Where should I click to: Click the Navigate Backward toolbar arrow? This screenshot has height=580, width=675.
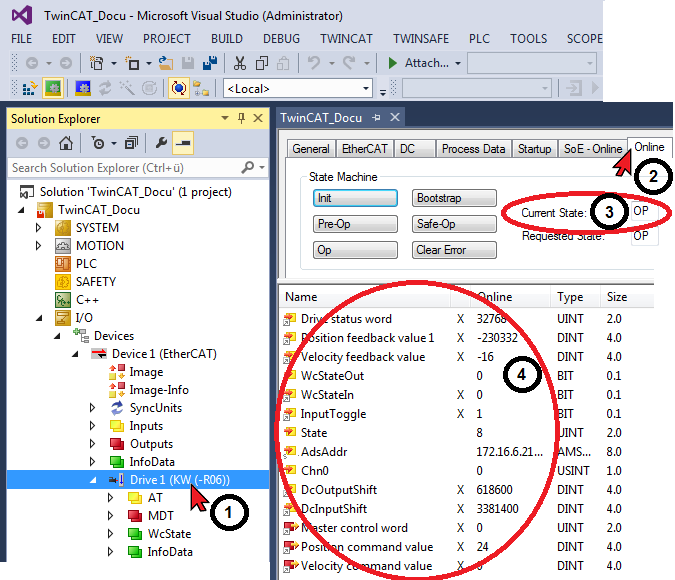(32, 63)
